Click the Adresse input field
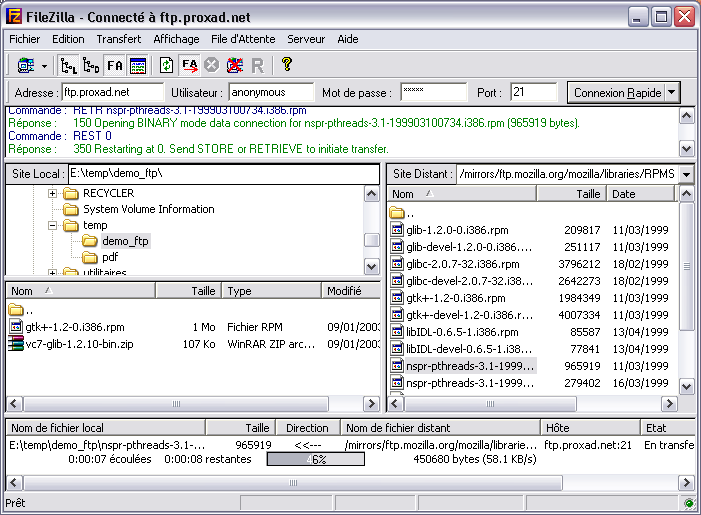The height and width of the screenshot is (515, 701). pyautogui.click(x=113, y=92)
